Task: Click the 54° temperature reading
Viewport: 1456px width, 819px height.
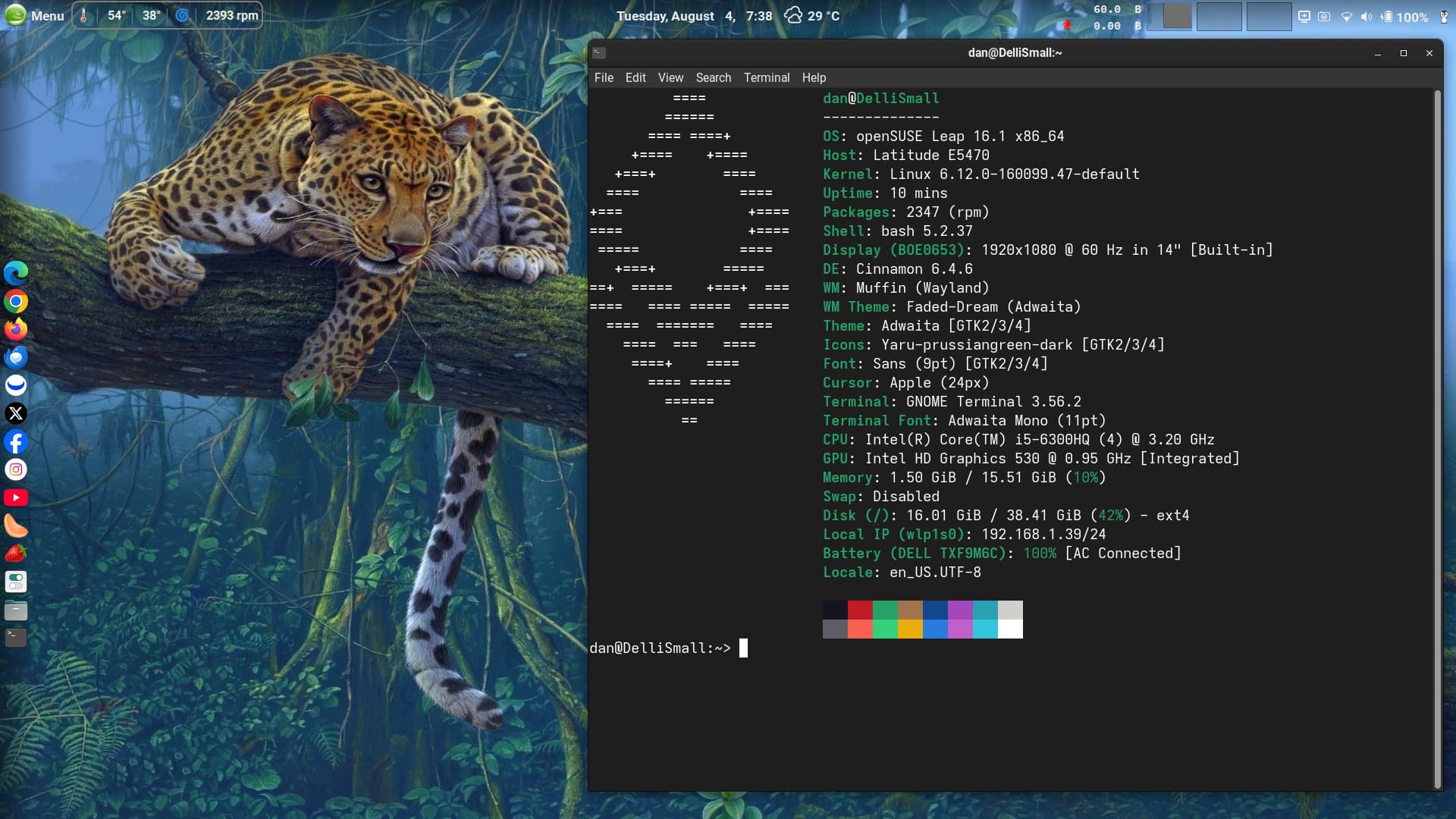Action: pyautogui.click(x=116, y=15)
